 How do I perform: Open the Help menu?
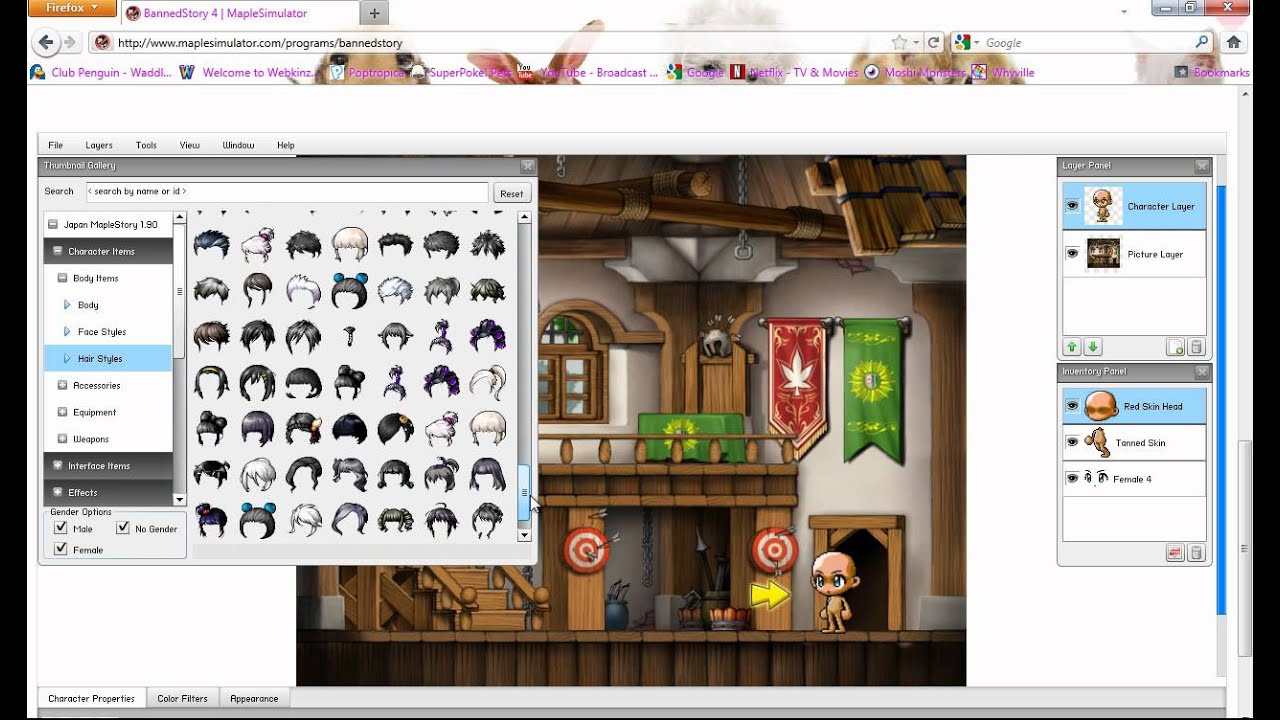click(x=286, y=145)
